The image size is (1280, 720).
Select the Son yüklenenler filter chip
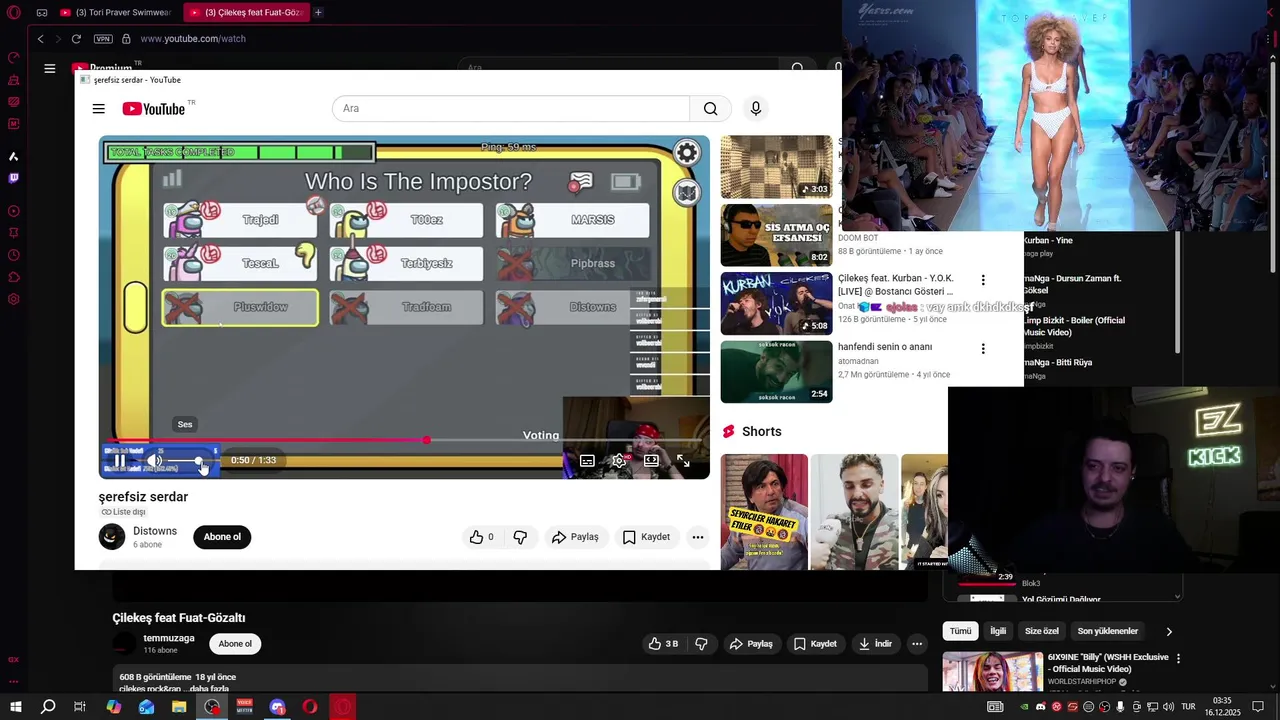coord(1108,631)
